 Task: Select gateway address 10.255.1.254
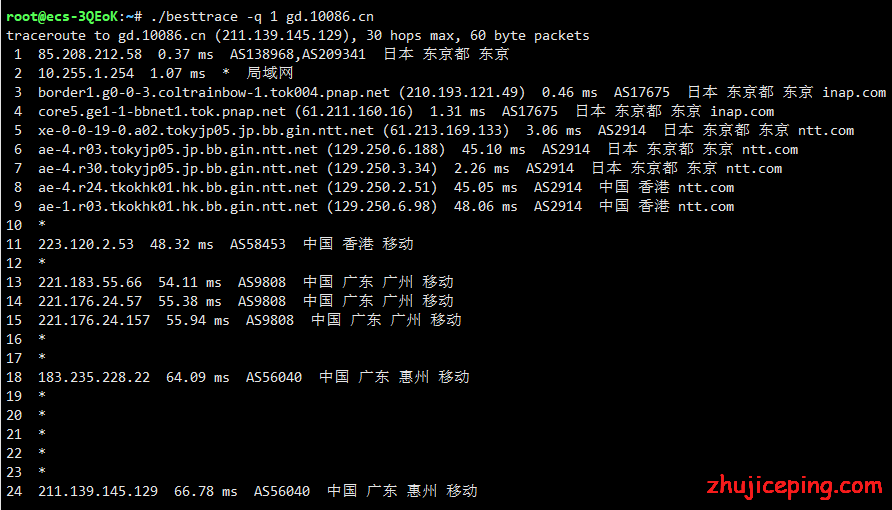click(86, 73)
